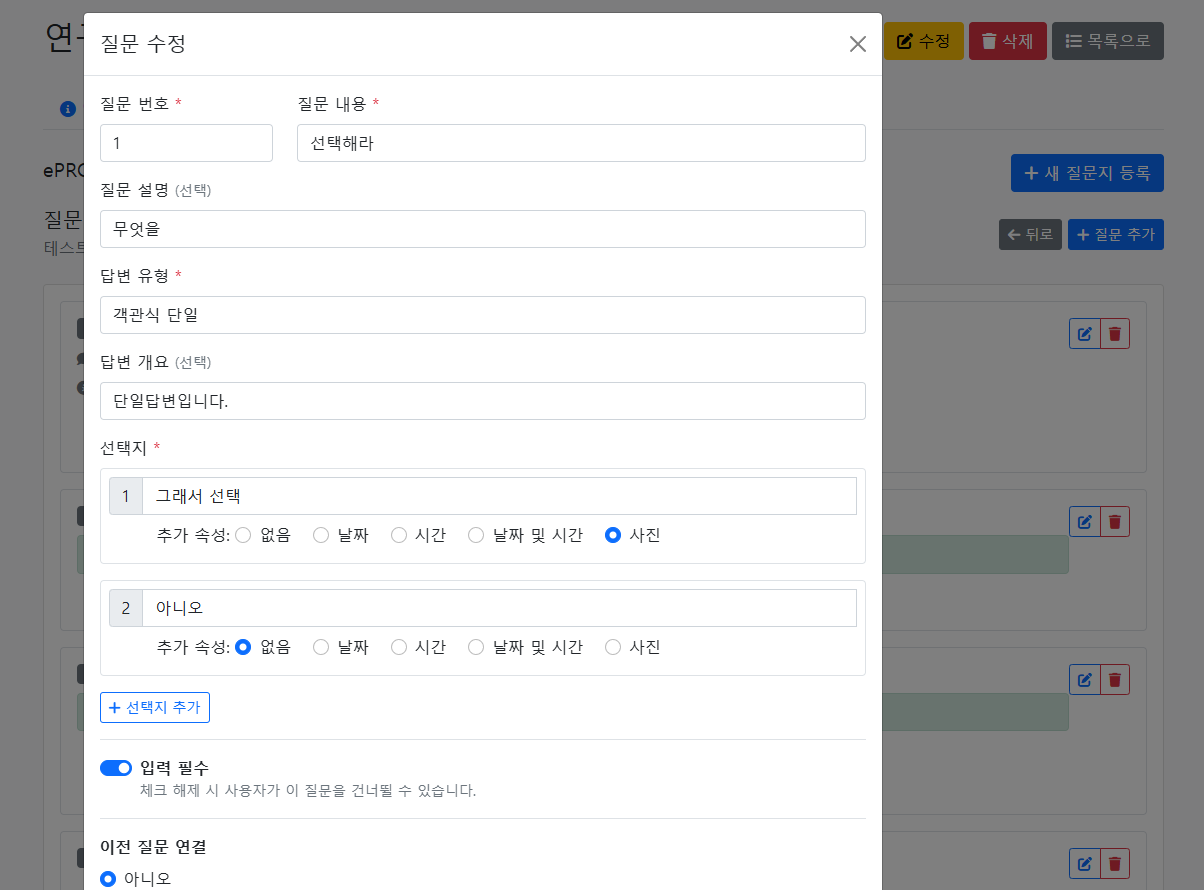Click the trash icon on the first question card
The height and width of the screenshot is (890, 1204).
pyautogui.click(x=1113, y=333)
